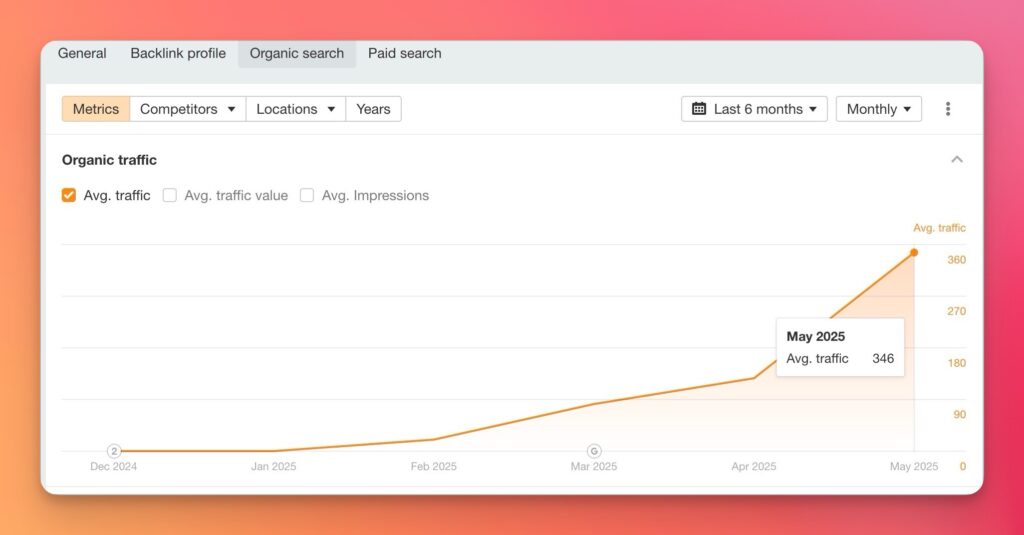Viewport: 1024px width, 535px height.
Task: Enable the Avg. traffic value checkbox
Action: click(170, 196)
